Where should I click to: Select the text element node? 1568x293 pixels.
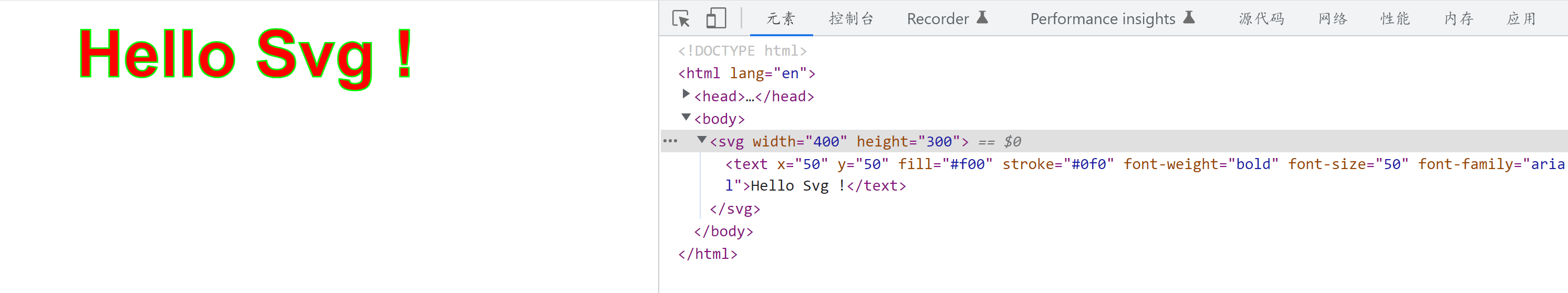click(1144, 175)
